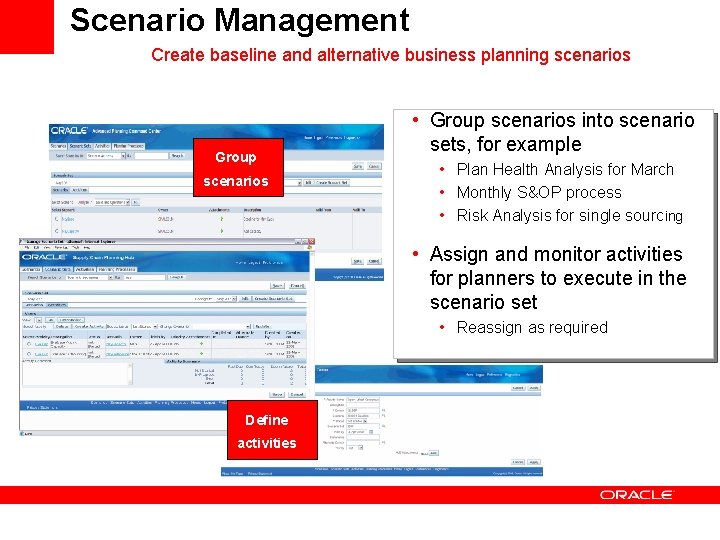Image resolution: width=720 pixels, height=540 pixels.
Task: Click the Activity Comments box scrollbar
Action: point(130,374)
